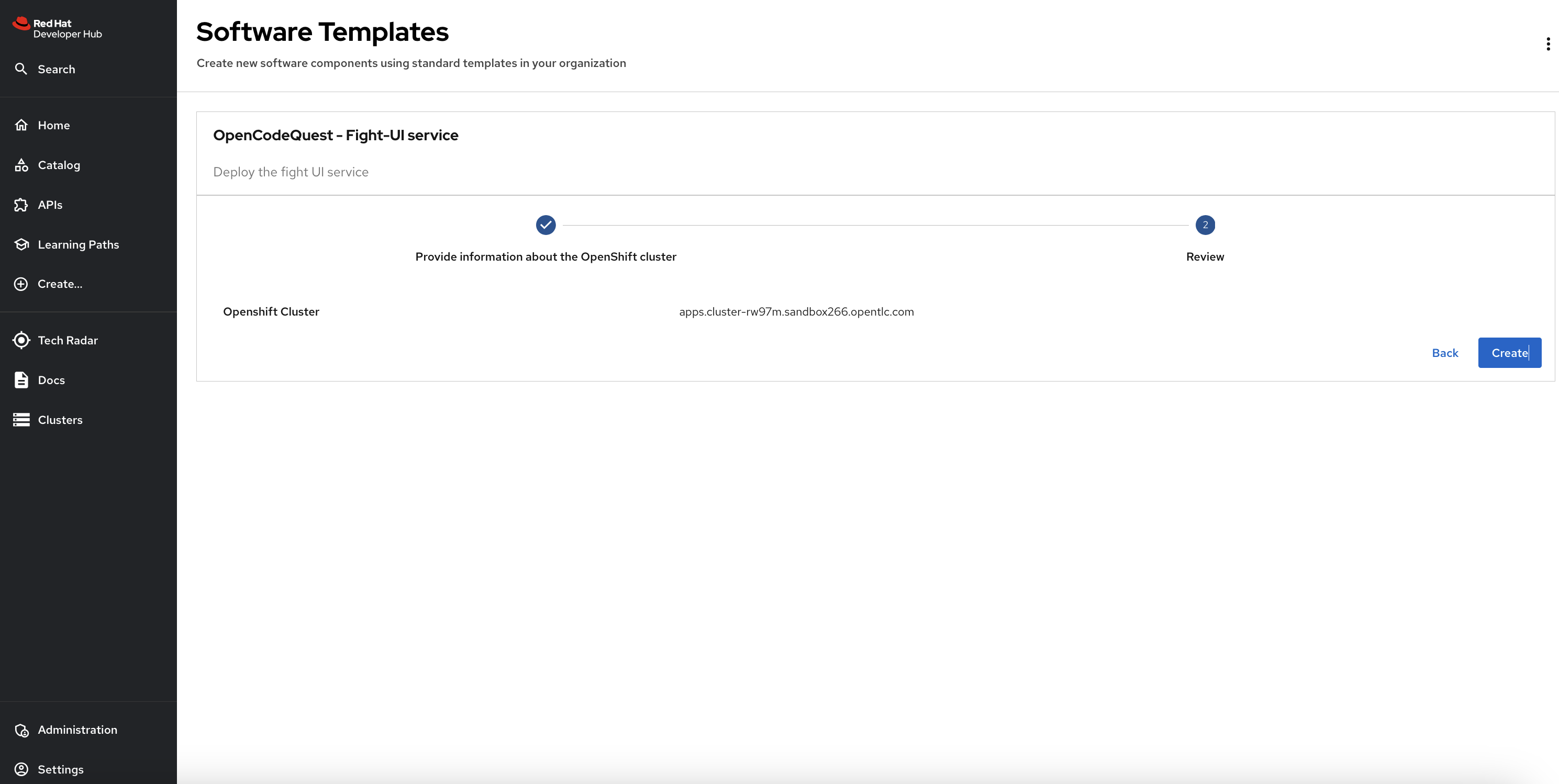Click Back to previous step
Screen dimensions: 1559x784
pyautogui.click(x=1445, y=352)
